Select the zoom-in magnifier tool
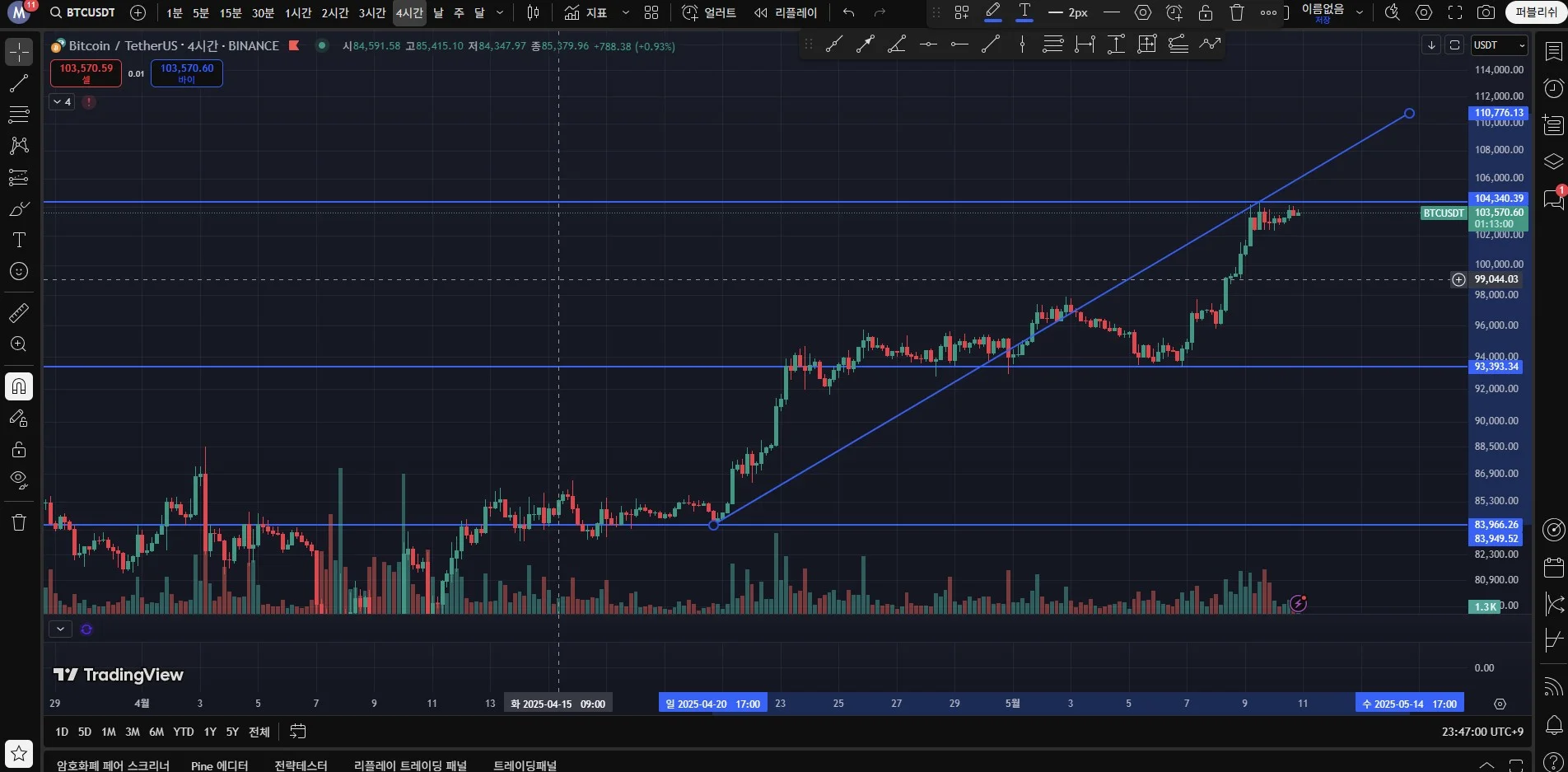The height and width of the screenshot is (772, 1568). (x=19, y=344)
